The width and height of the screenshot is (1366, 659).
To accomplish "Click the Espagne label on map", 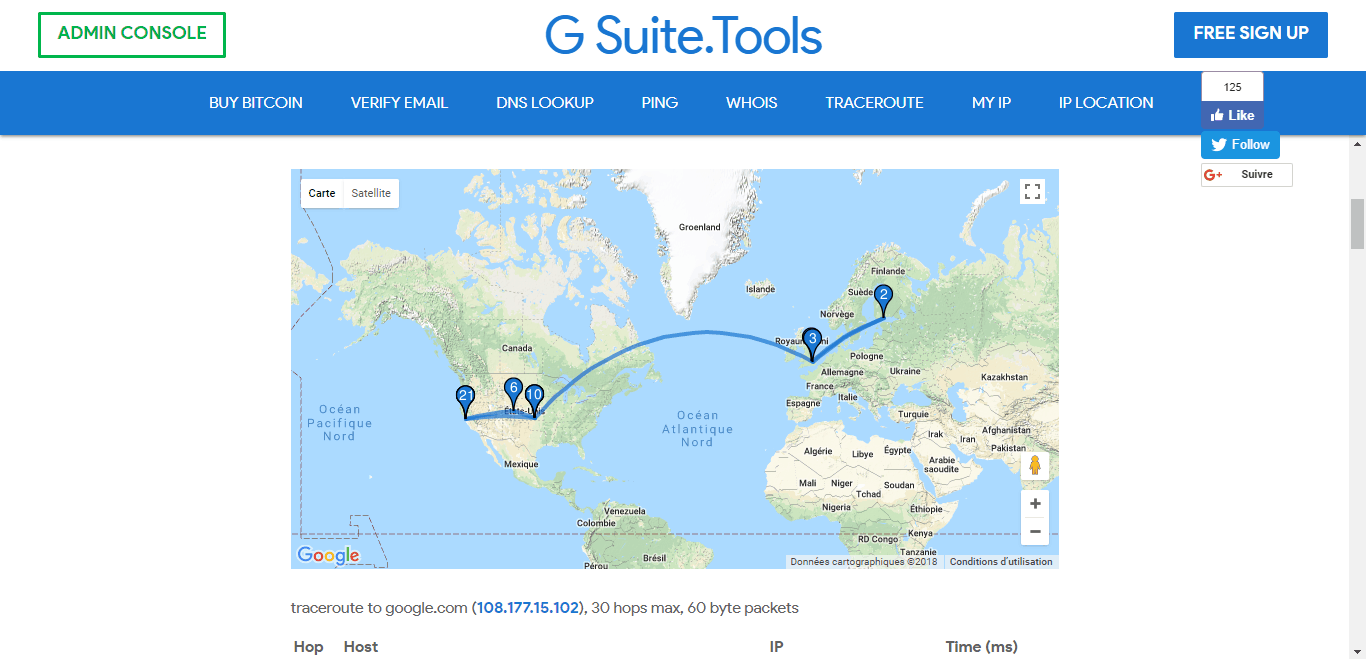I will (x=803, y=403).
